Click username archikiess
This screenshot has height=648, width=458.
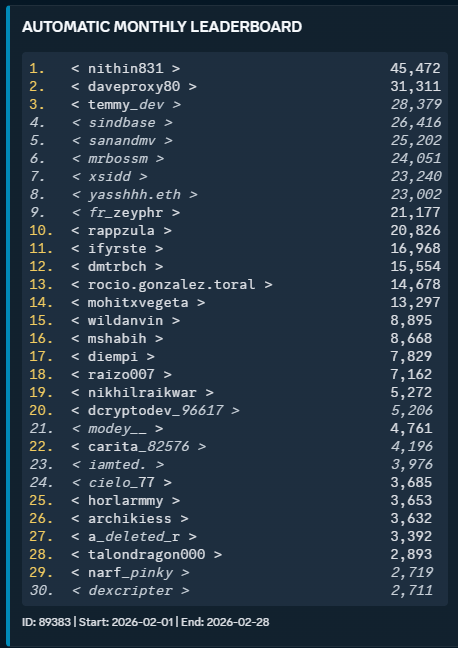[130, 519]
